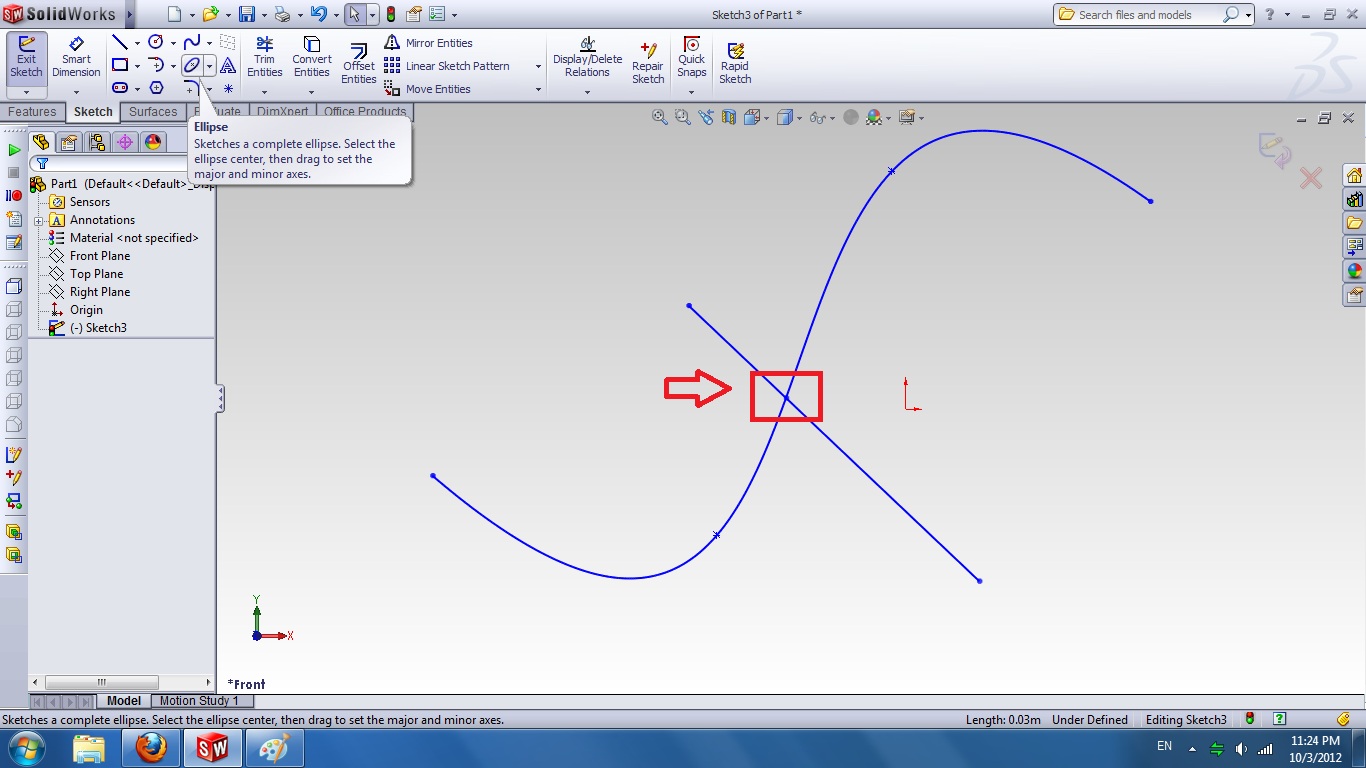Viewport: 1366px width, 768px height.
Task: Click the Rebuild traffic light icon
Action: pos(390,14)
